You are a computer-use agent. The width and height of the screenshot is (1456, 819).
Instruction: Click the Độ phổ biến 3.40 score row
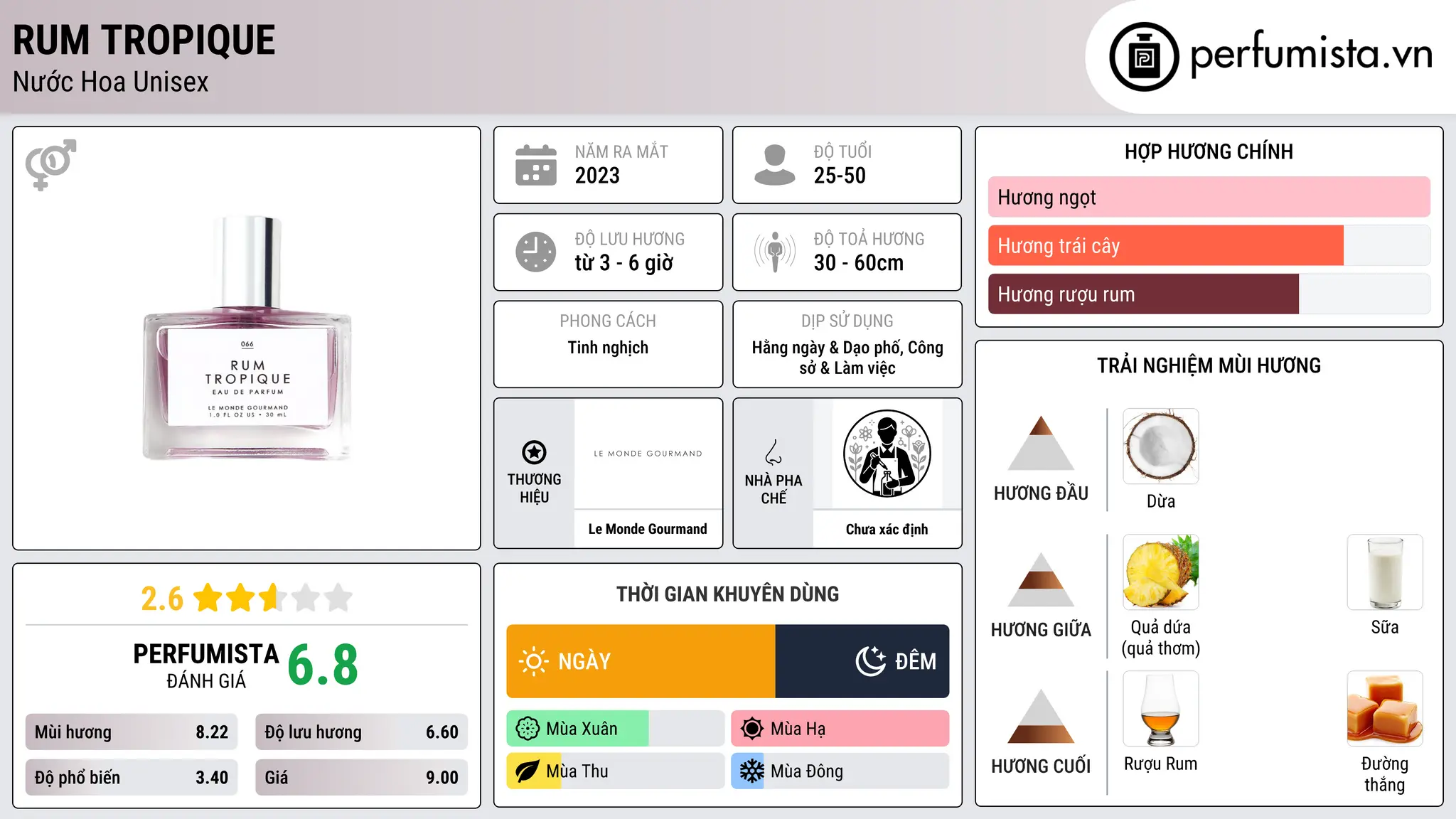[132, 778]
